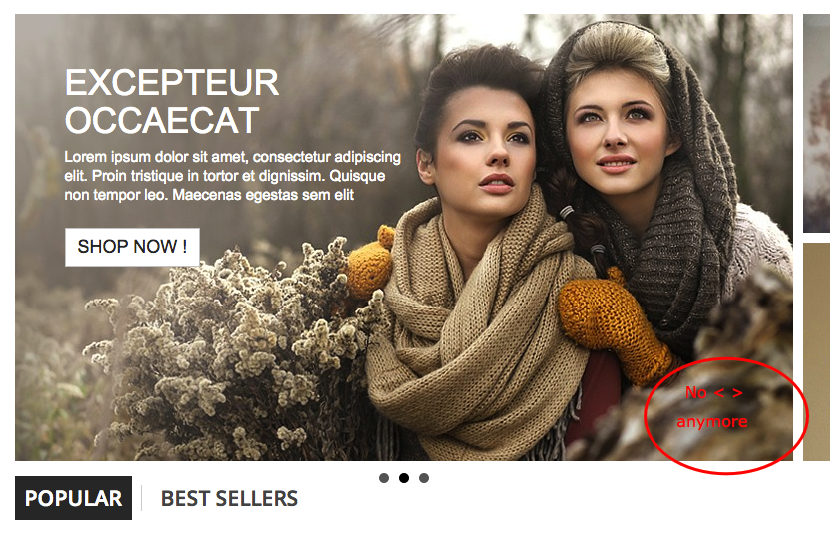
Task: Click the red right arrow symbol in annotation
Action: pos(737,393)
